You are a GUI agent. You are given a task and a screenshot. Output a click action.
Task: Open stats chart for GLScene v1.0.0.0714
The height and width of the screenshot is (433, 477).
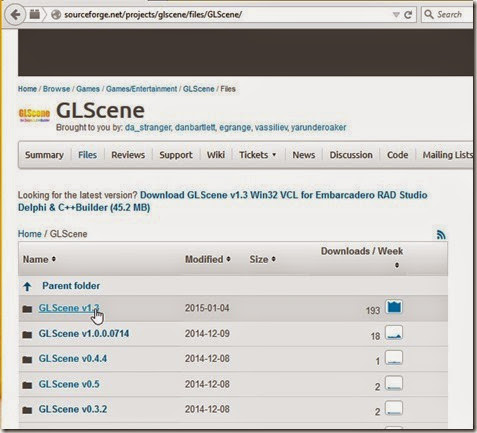click(x=394, y=333)
